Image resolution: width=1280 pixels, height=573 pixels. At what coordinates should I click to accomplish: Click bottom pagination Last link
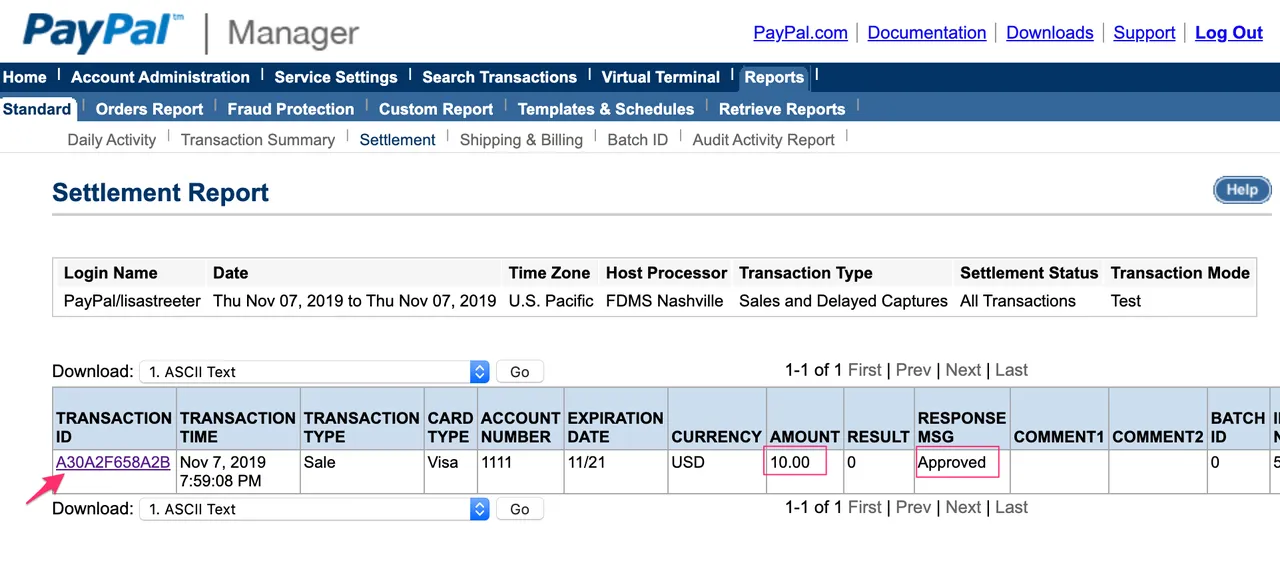click(1011, 507)
